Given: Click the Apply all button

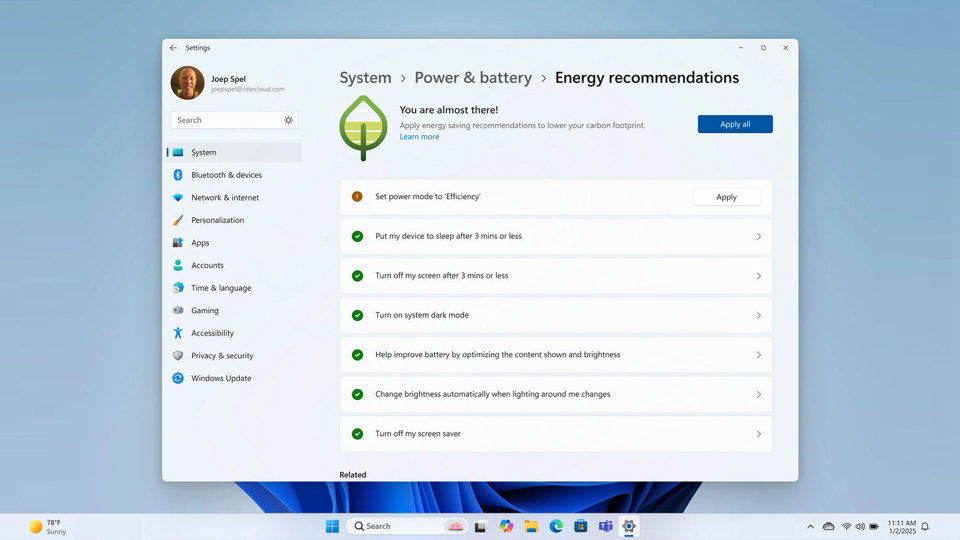Looking at the screenshot, I should 735,124.
